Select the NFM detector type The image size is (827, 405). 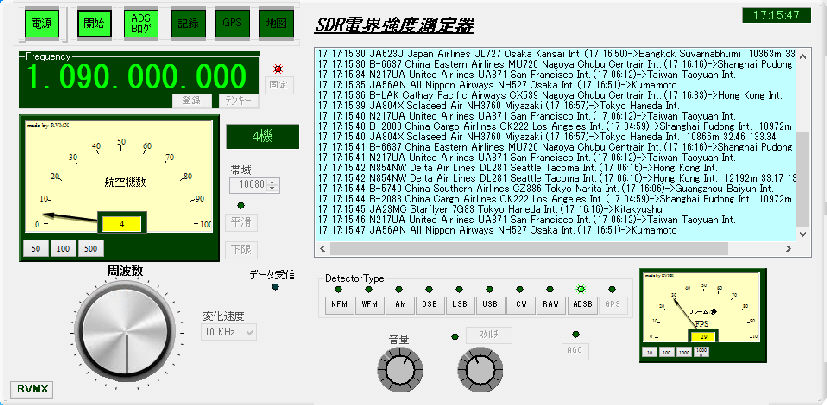[339, 303]
